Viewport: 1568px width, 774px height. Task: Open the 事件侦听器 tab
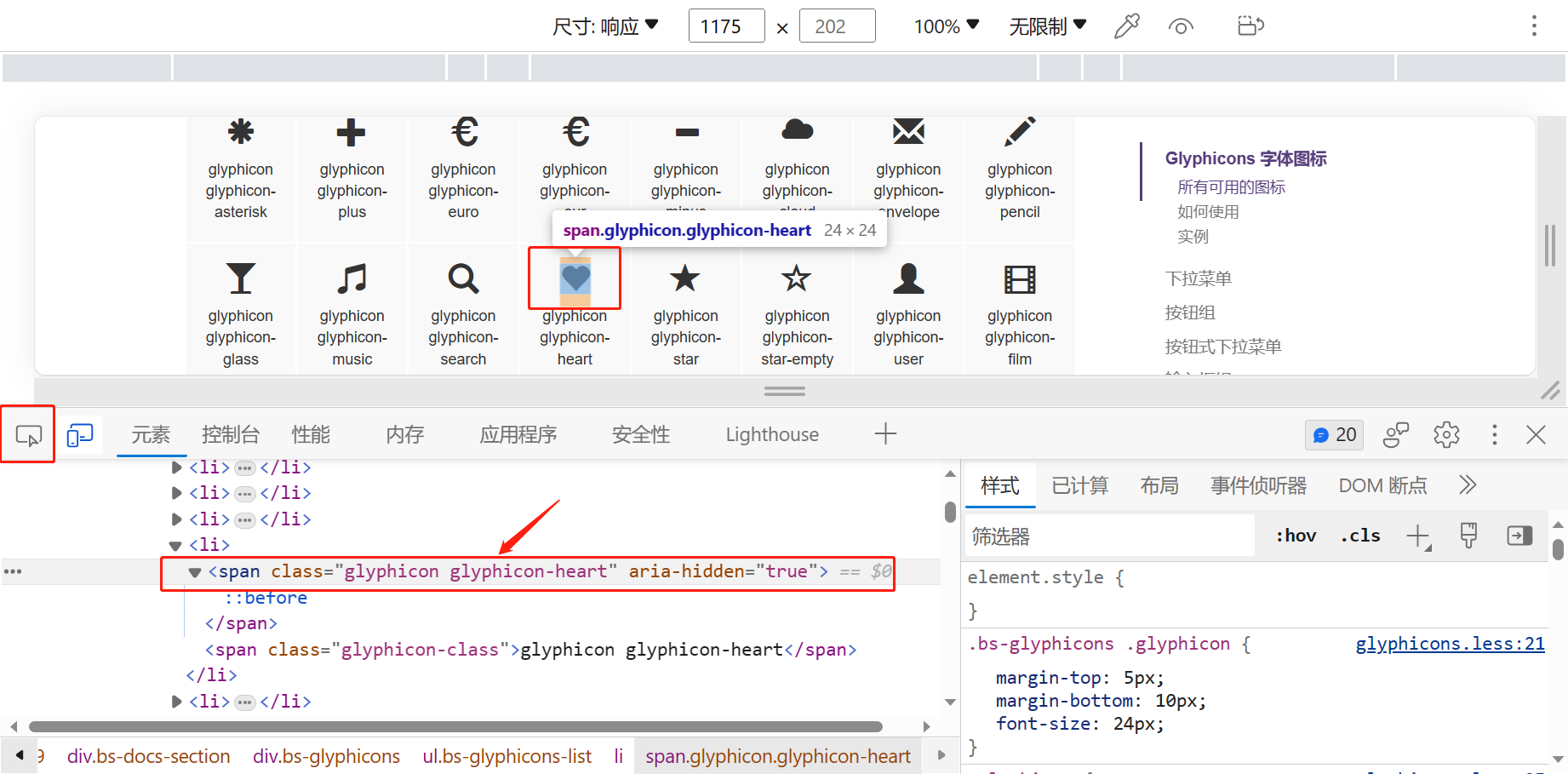(x=1258, y=485)
